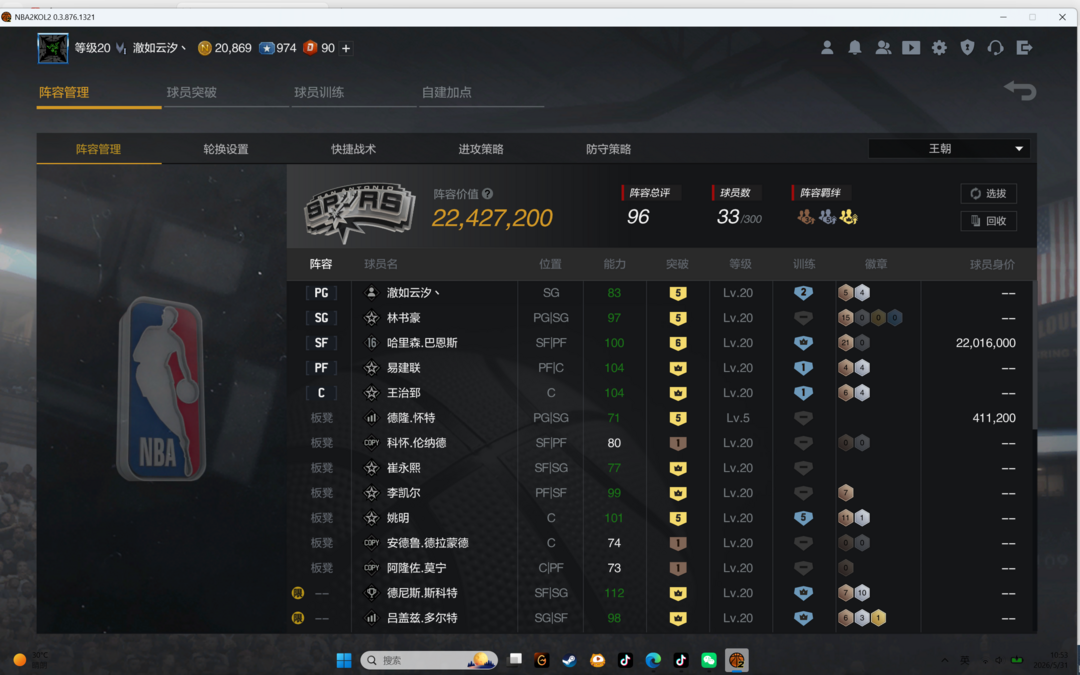The image size is (1080, 675).
Task: Open the 轮换设置 sub-tab
Action: pos(226,149)
